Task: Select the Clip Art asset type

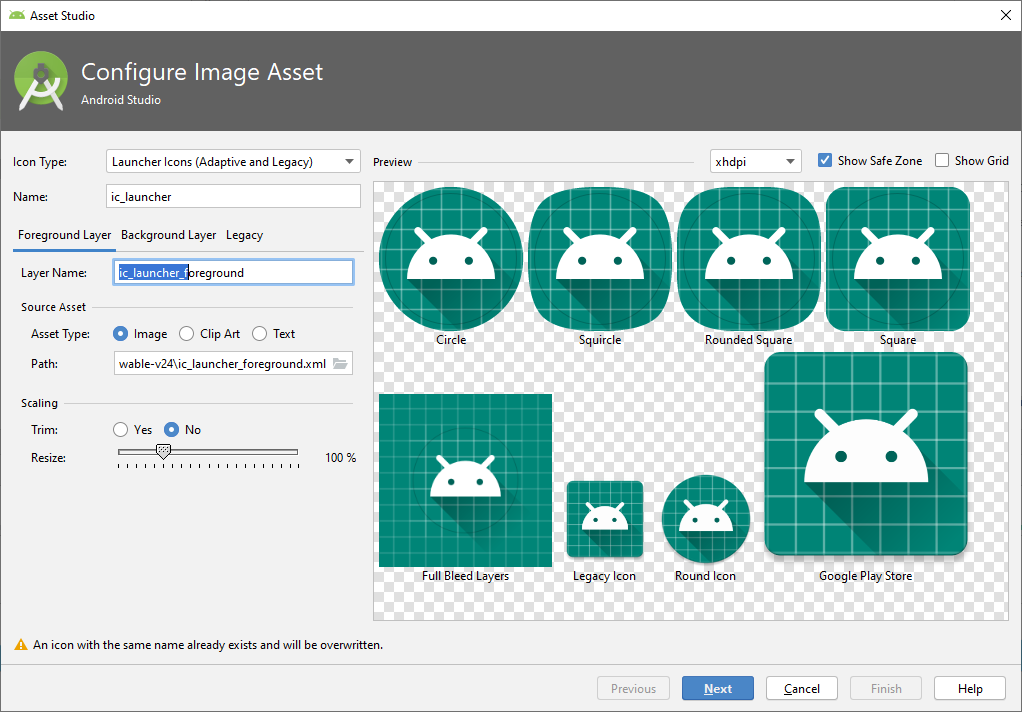Action: tap(186, 333)
